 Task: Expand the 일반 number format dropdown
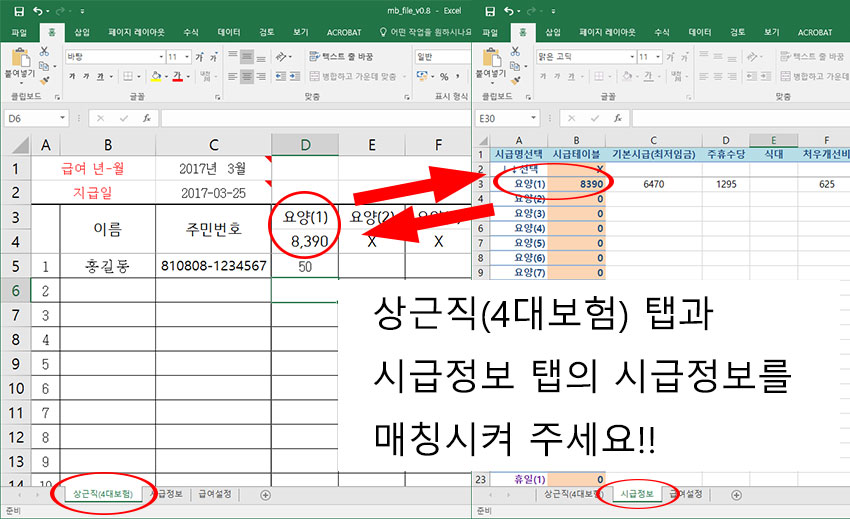coord(463,57)
